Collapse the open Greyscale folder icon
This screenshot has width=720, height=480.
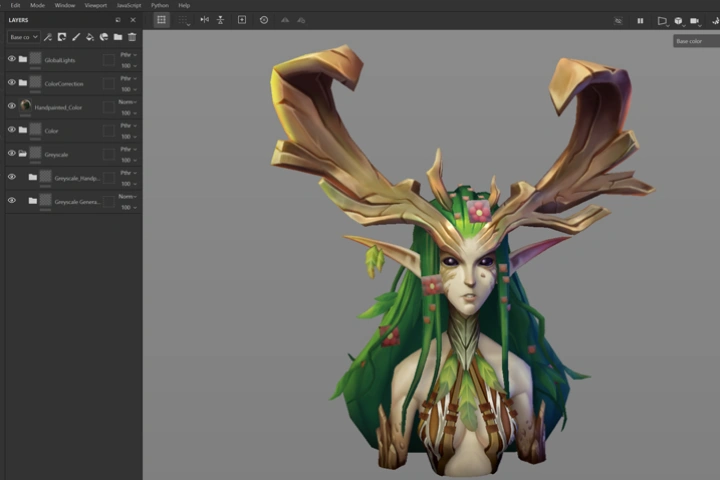(22, 153)
